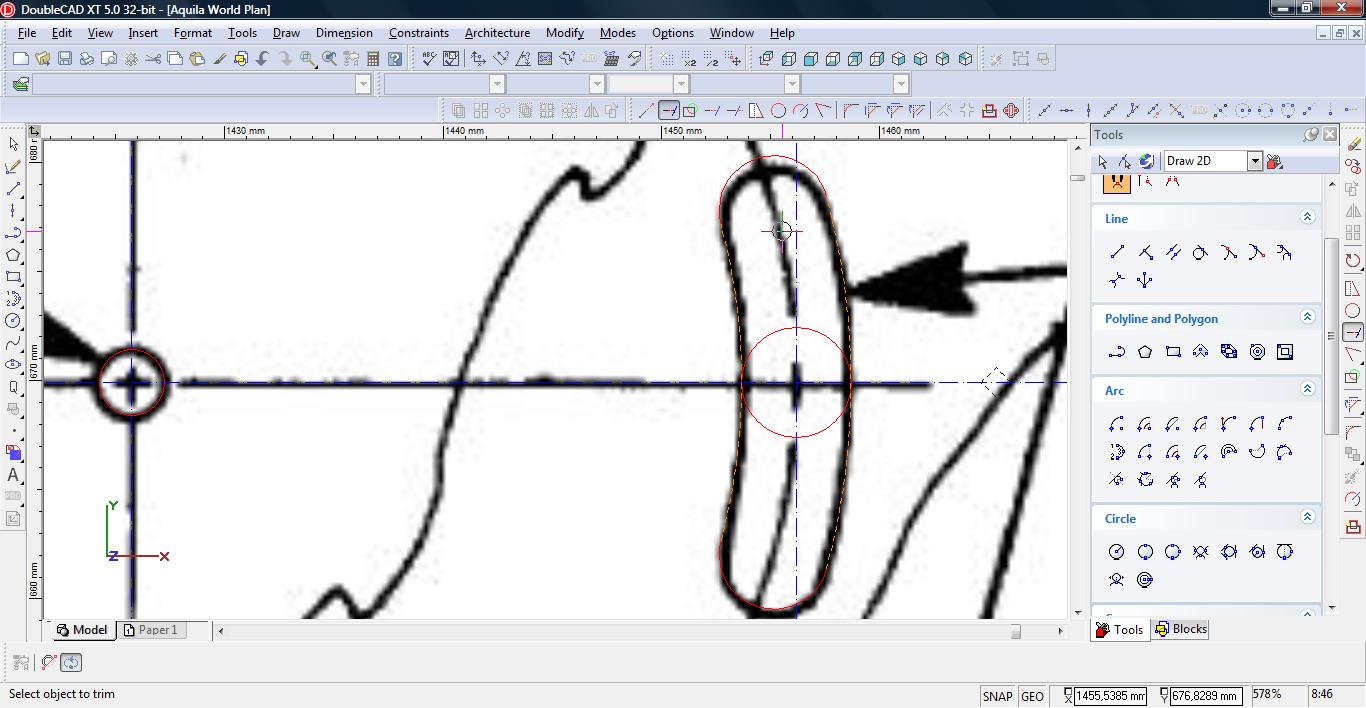
Task: Toggle GEO mode in status bar
Action: pyautogui.click(x=1032, y=696)
